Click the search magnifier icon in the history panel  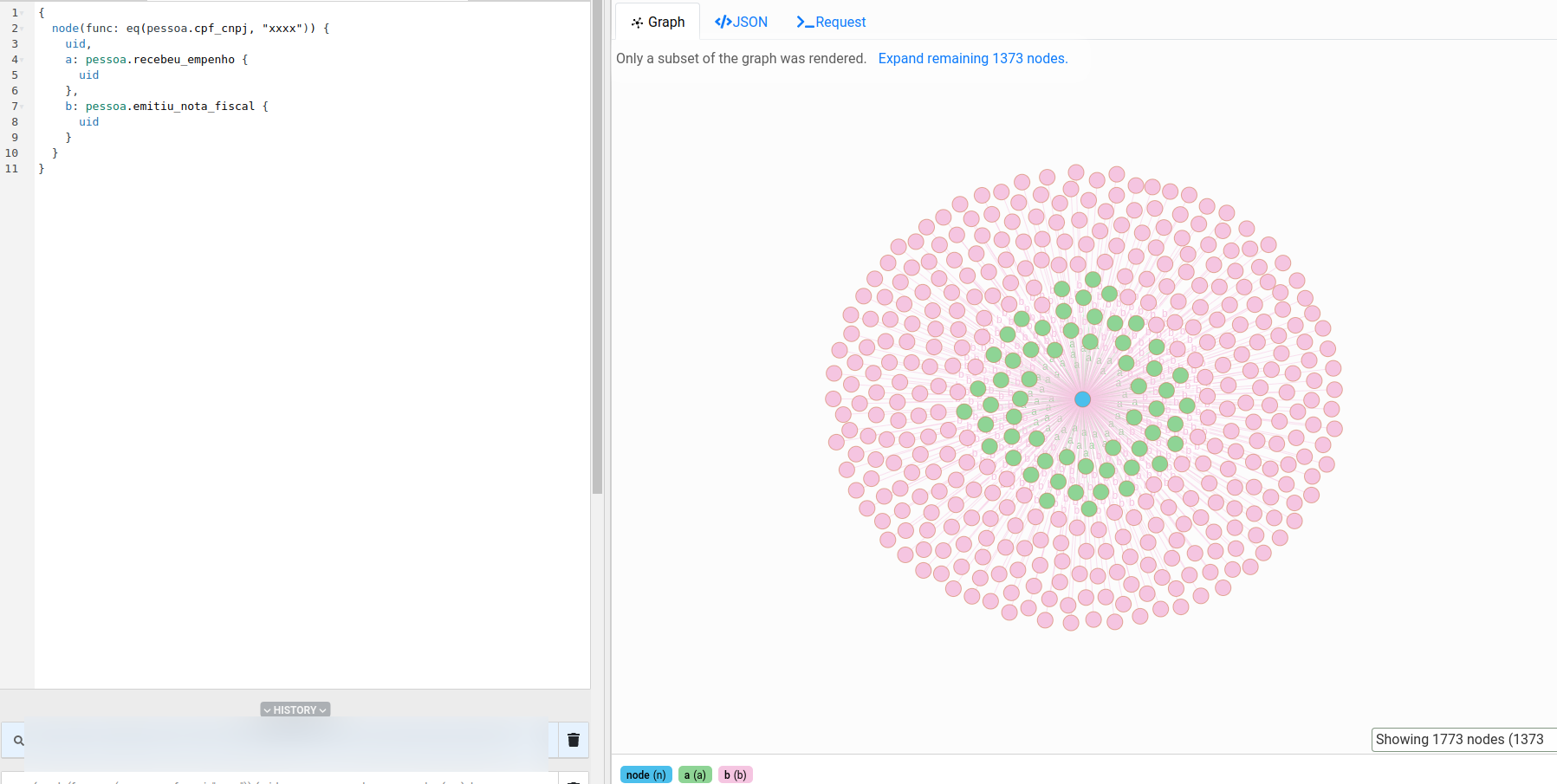[x=18, y=740]
